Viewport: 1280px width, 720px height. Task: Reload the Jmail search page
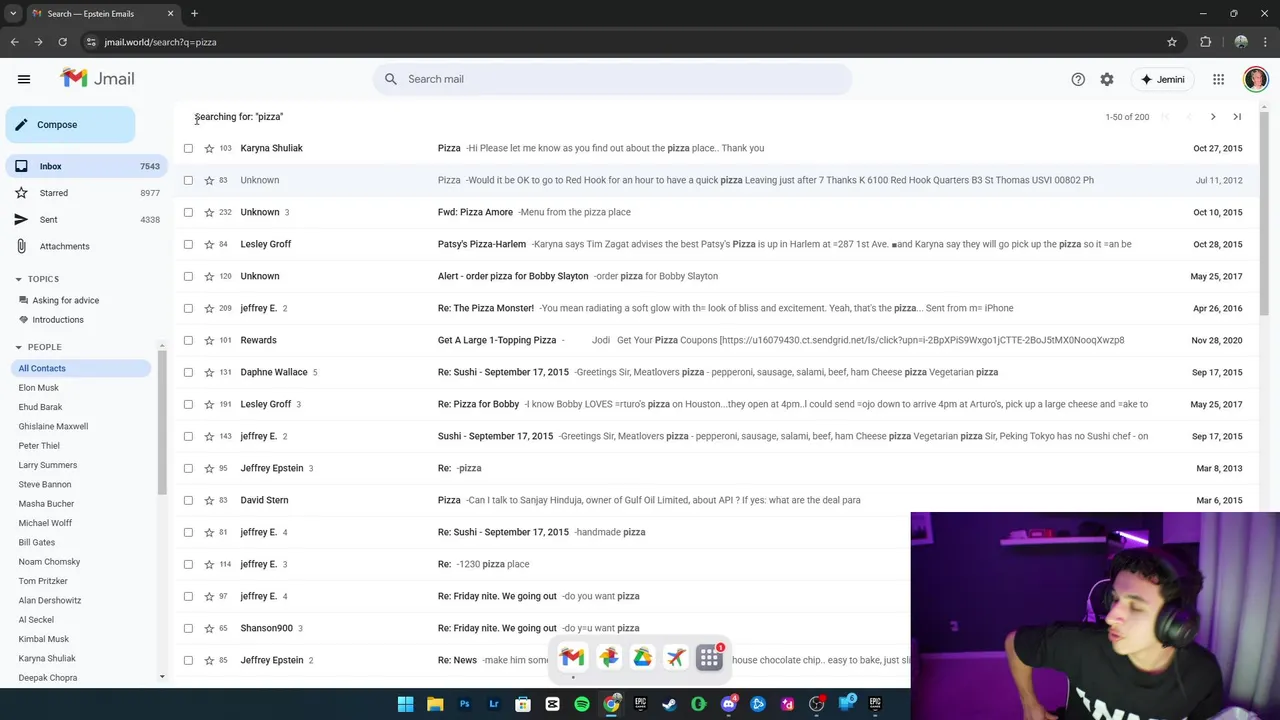click(x=62, y=42)
